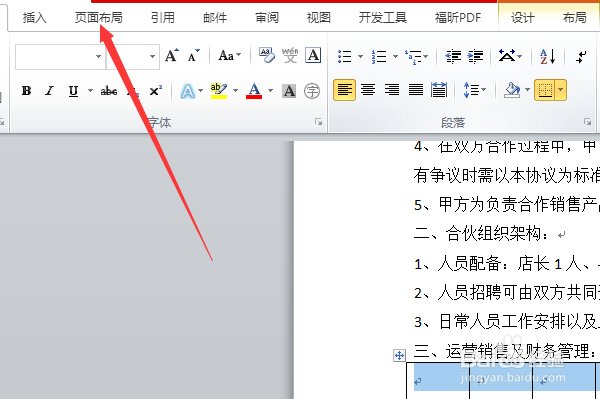This screenshot has width=600, height=399.
Task: Align text left
Action: 344,90
